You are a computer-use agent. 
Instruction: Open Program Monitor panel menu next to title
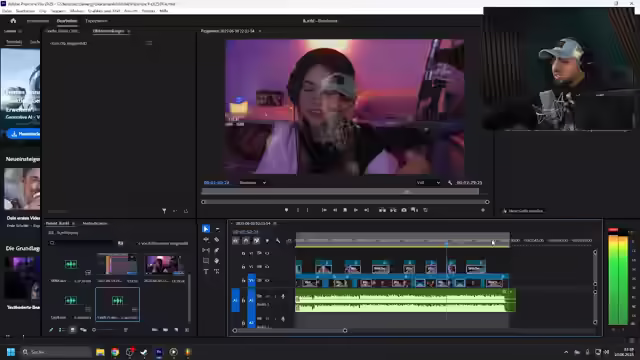260,31
